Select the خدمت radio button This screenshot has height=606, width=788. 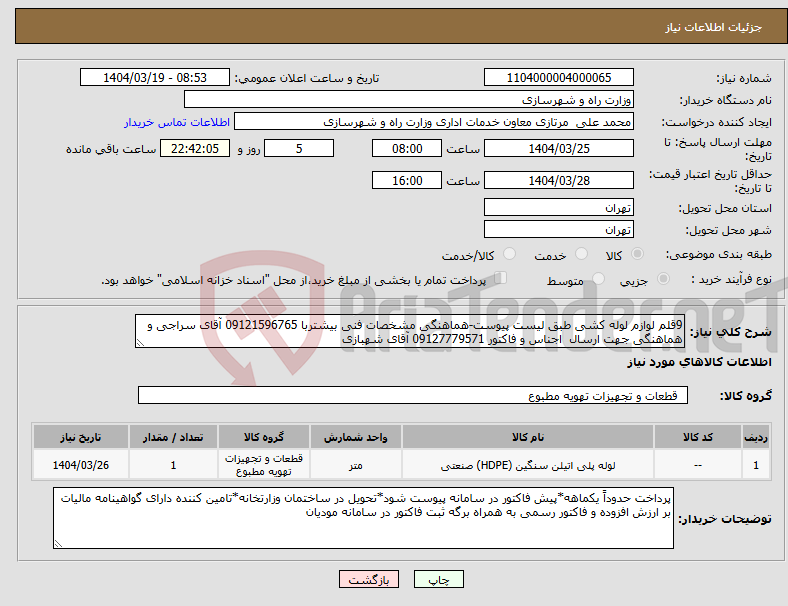point(581,254)
